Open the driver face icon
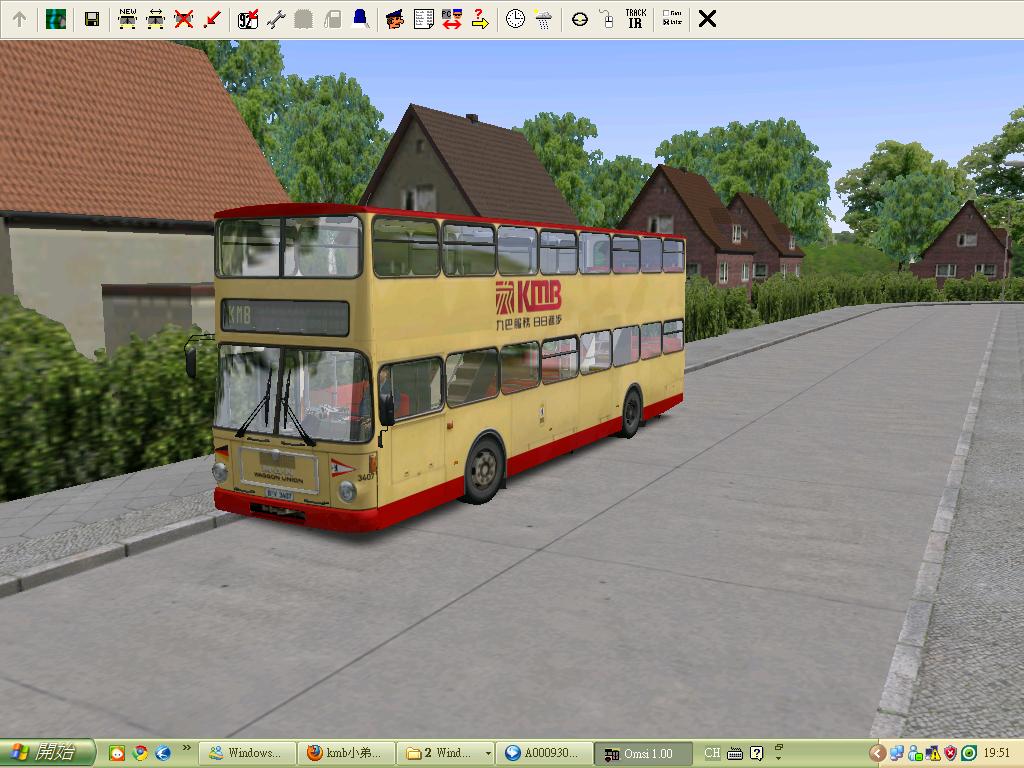The height and width of the screenshot is (768, 1024). pos(394,19)
